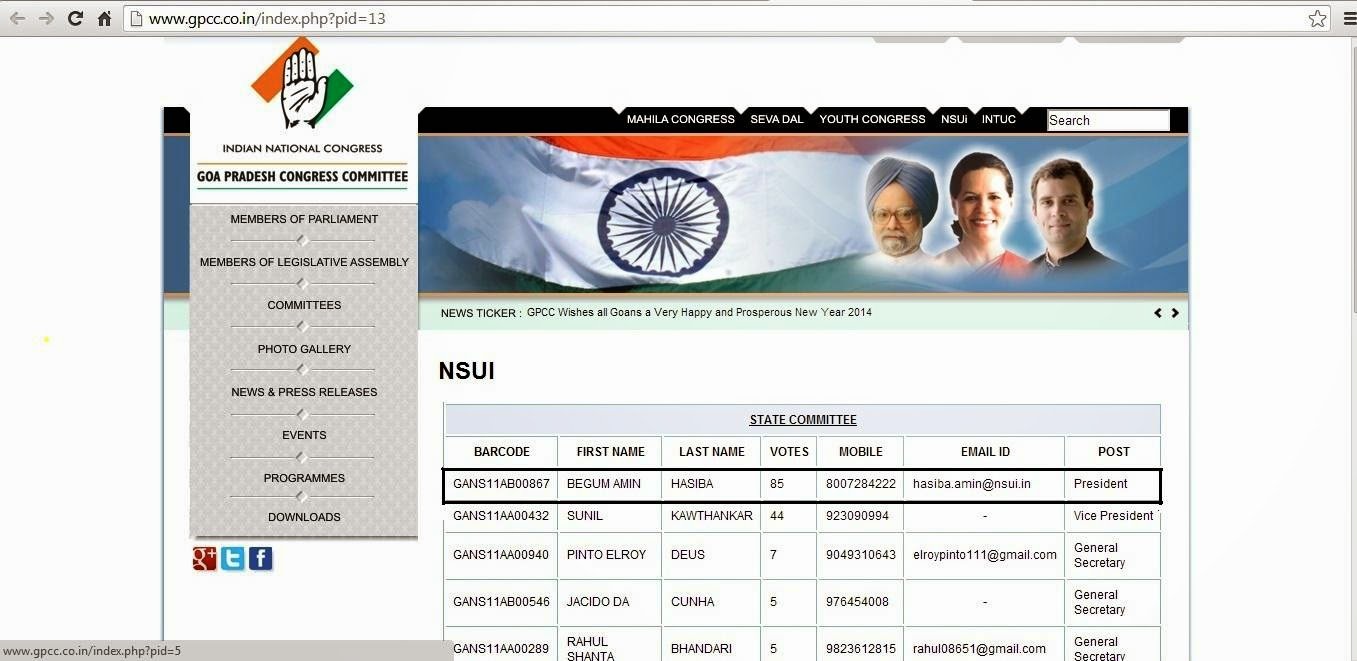Open NSUI tab in top bar

954,119
